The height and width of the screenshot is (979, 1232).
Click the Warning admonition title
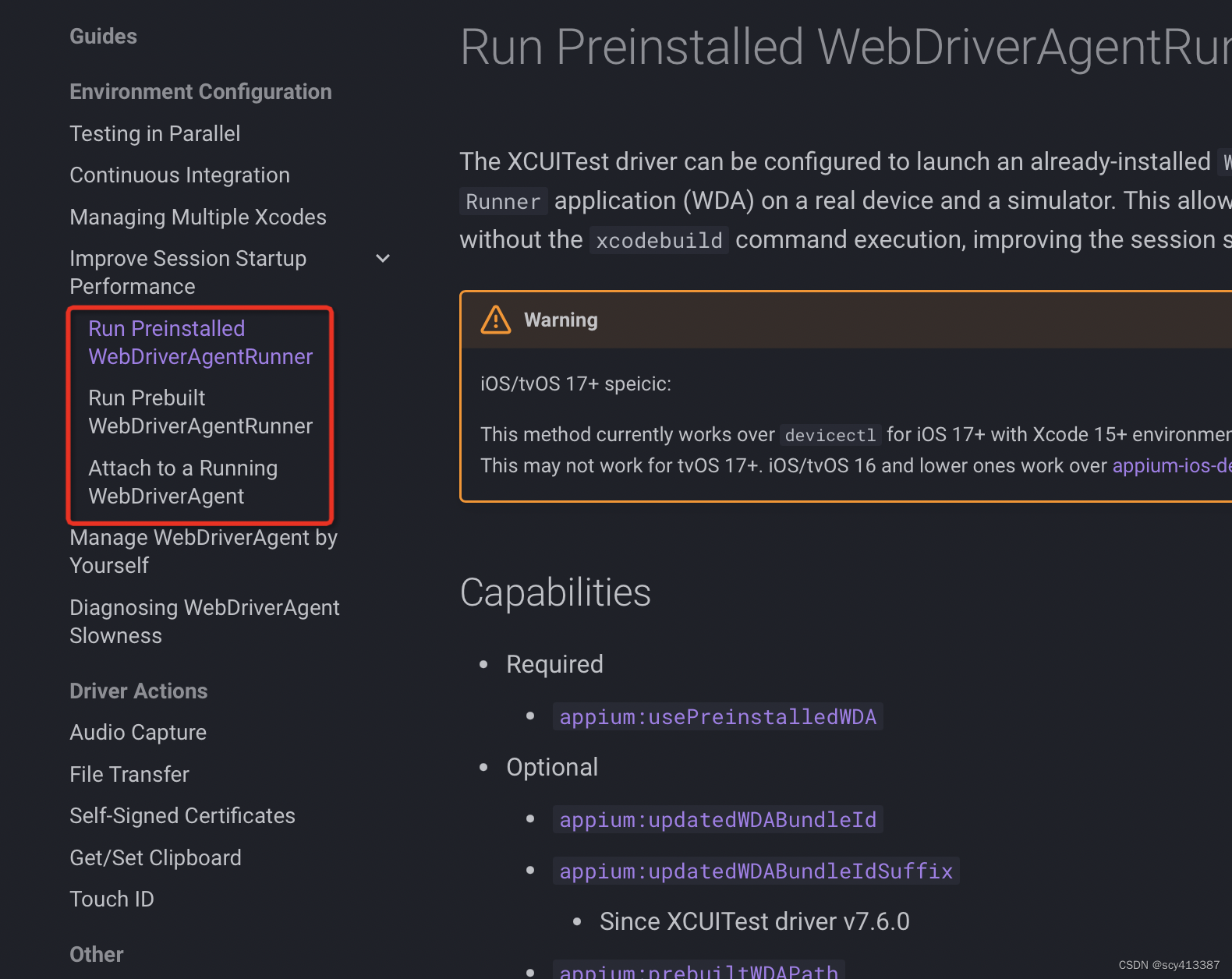coord(561,320)
